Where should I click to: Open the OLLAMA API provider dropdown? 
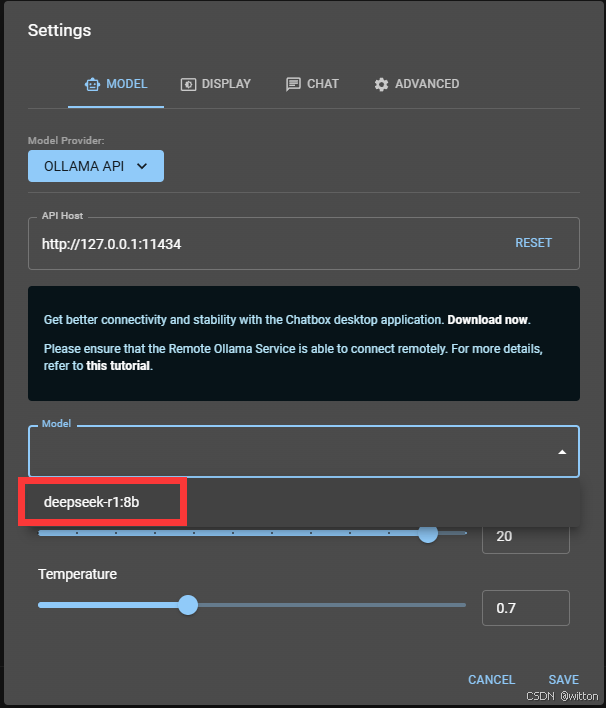pyautogui.click(x=96, y=166)
